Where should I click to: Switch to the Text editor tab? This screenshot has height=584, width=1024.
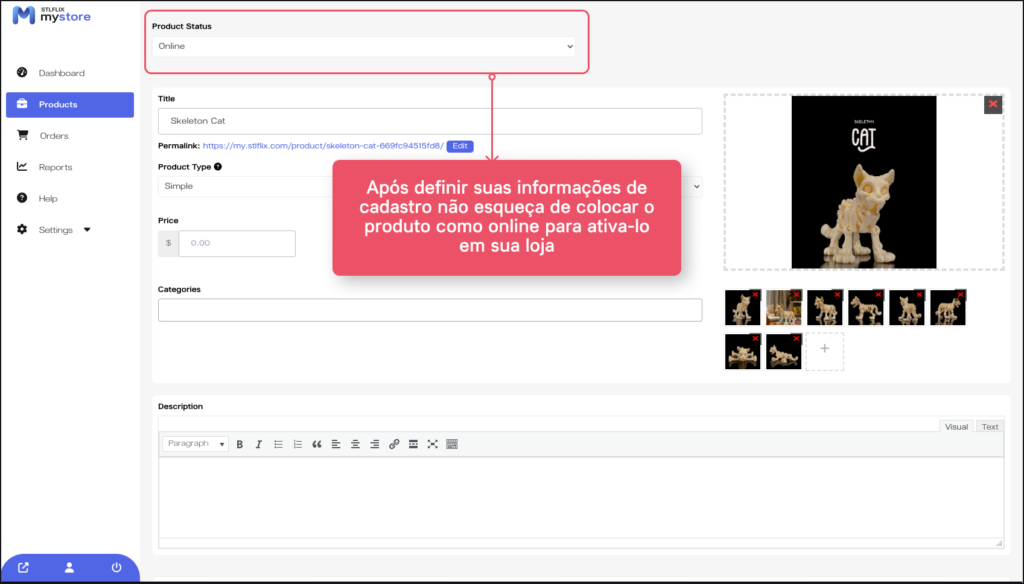click(x=989, y=427)
